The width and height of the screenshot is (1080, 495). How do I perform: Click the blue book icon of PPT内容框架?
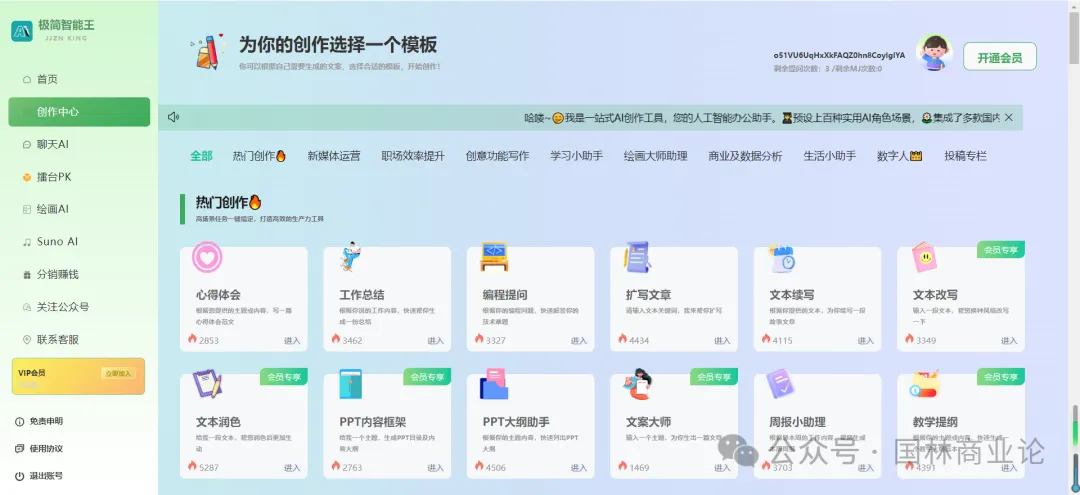351,384
